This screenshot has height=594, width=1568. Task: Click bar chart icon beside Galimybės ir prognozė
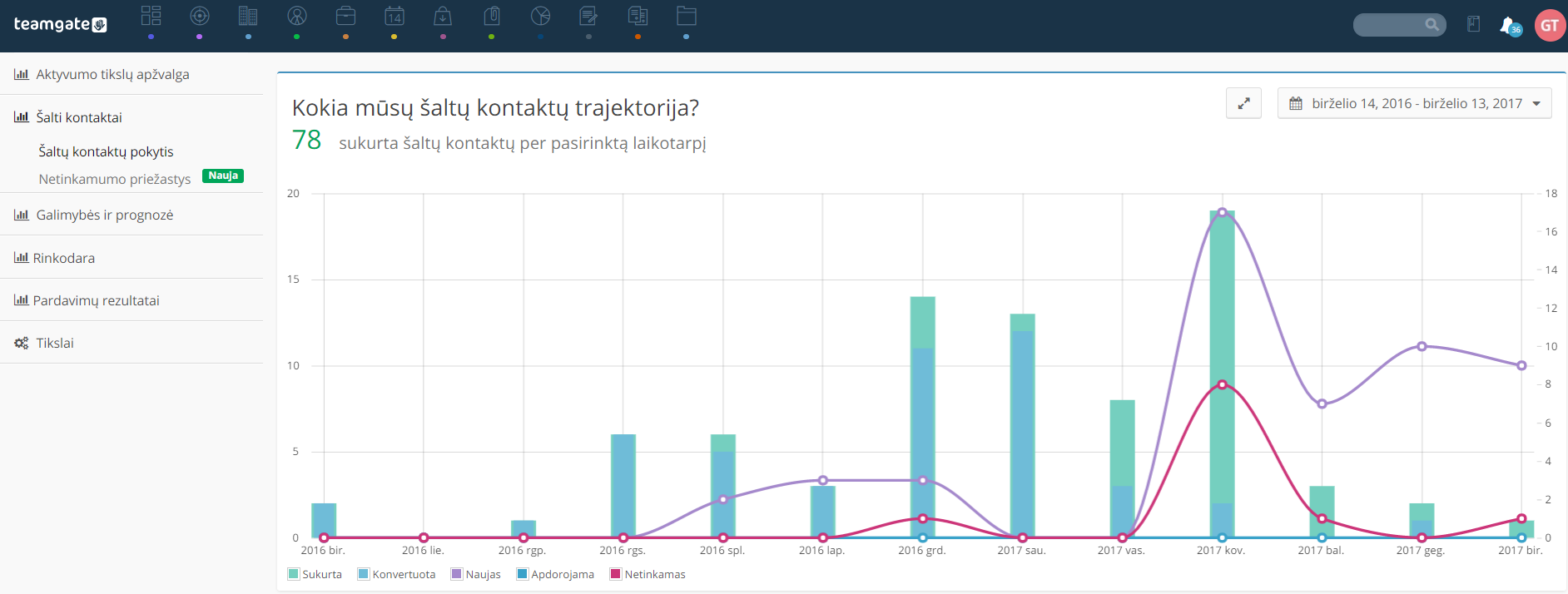(22, 215)
